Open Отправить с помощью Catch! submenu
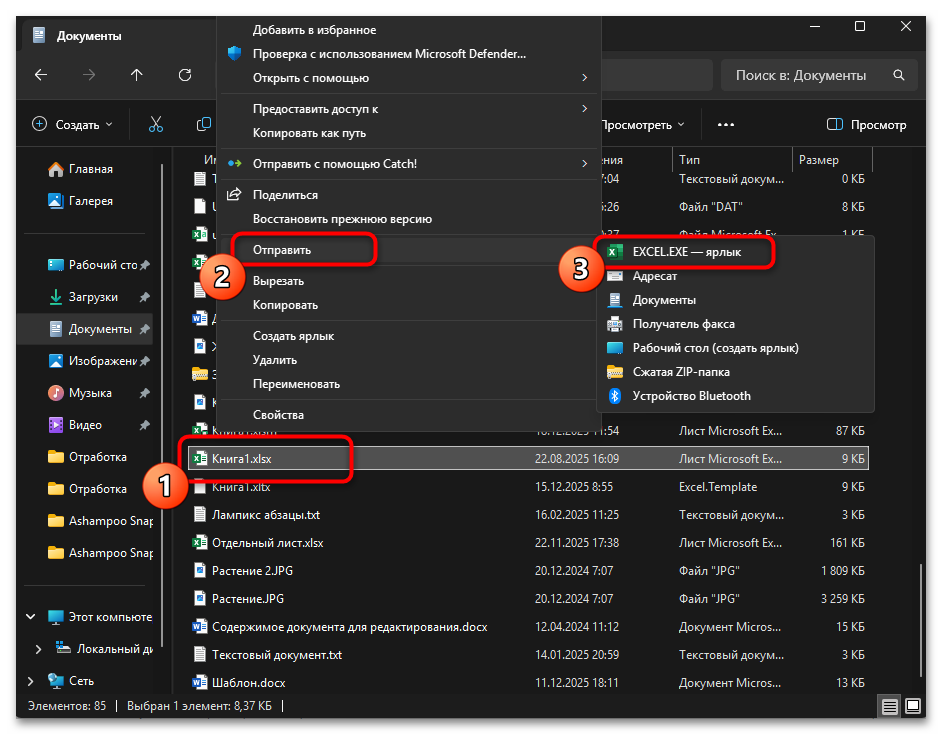The width and height of the screenshot is (942, 735). (409, 163)
